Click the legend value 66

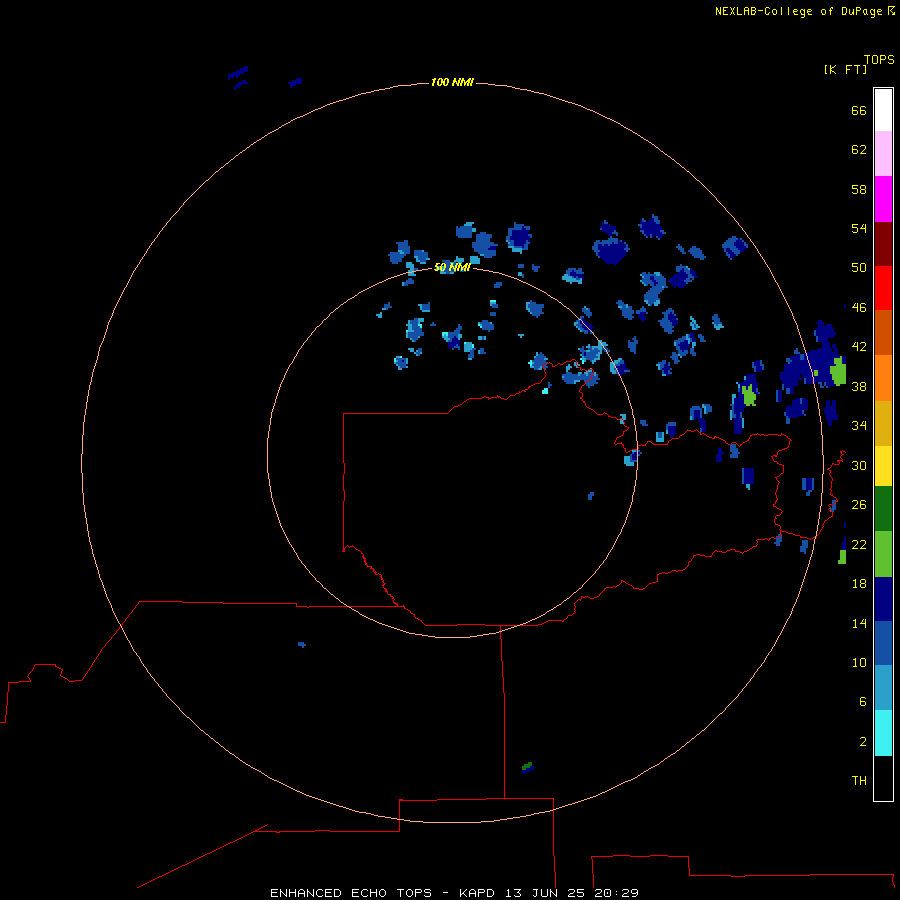point(859,110)
